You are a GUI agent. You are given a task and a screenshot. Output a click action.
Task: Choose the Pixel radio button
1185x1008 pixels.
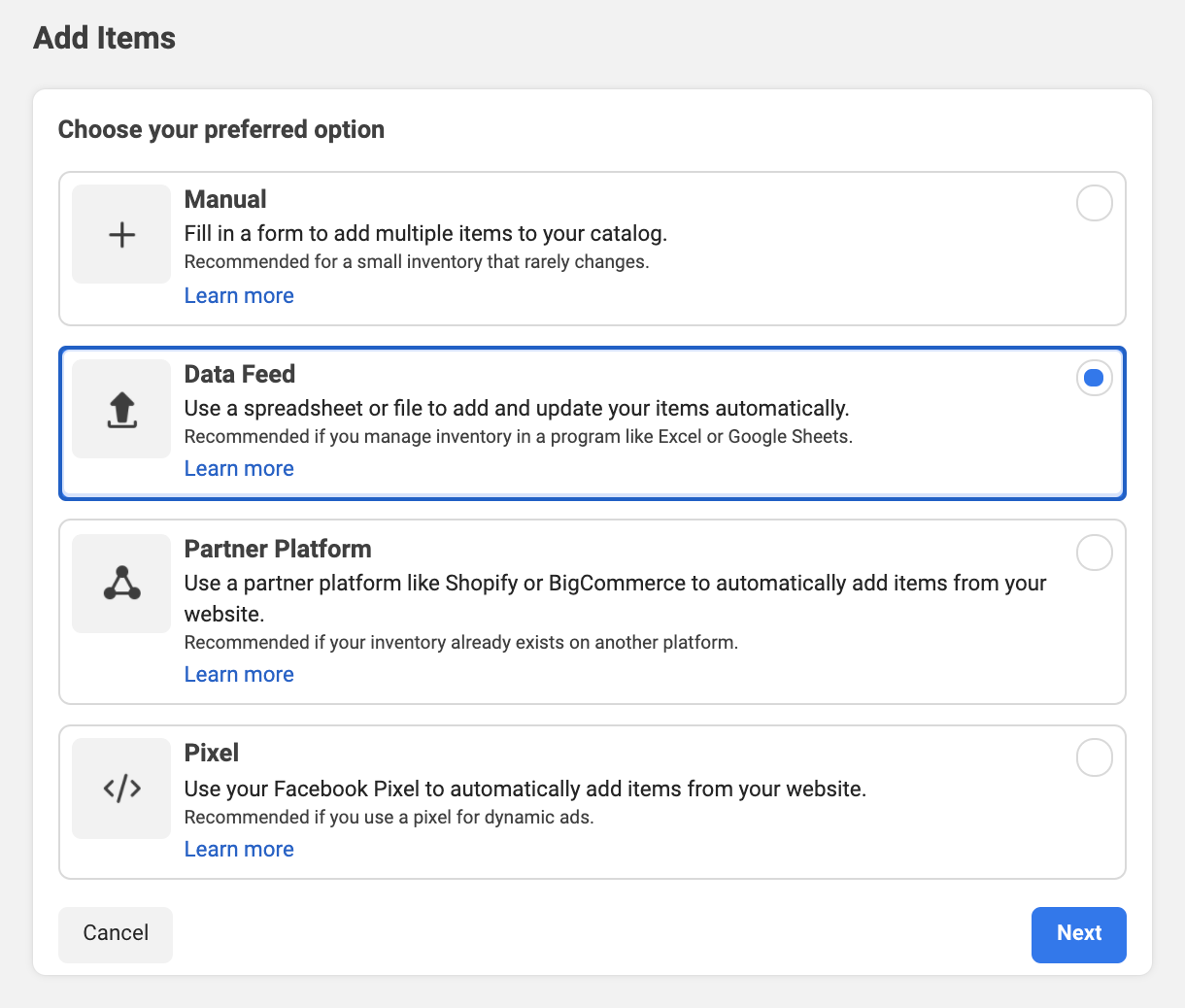coord(1094,757)
